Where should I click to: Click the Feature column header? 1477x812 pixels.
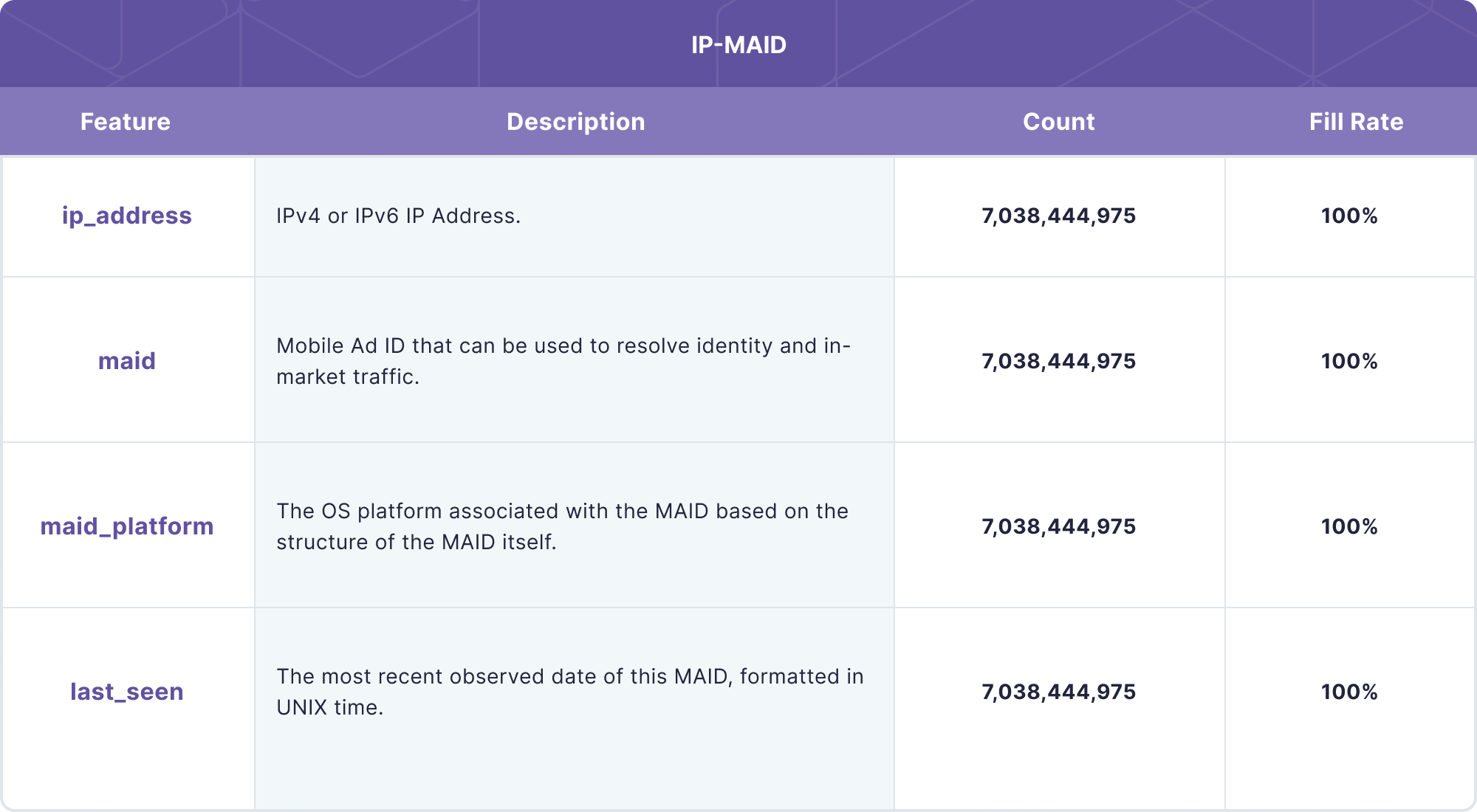pos(126,121)
